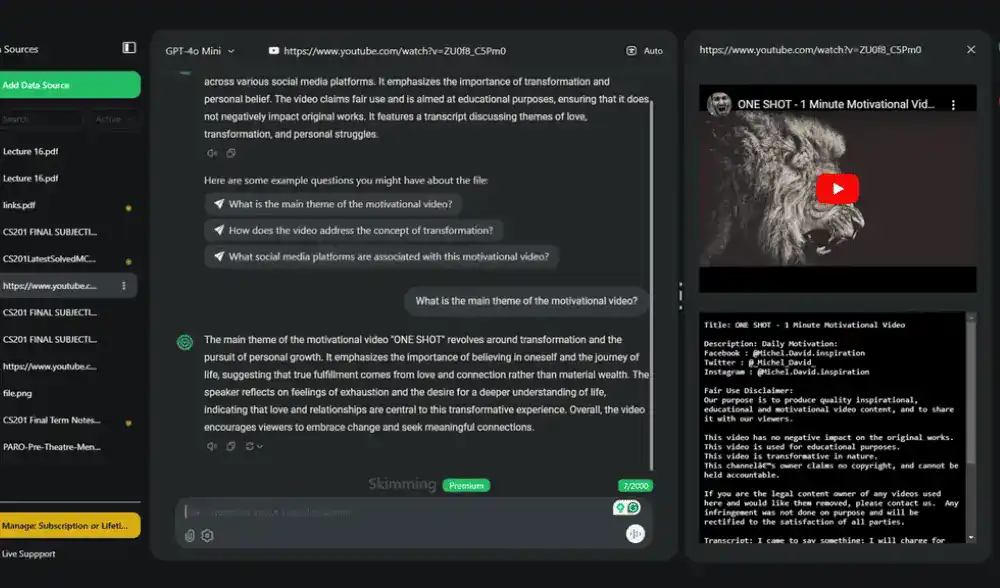Ask how the video addresses transformation
Screen dimensions: 1000x588
coord(353,230)
